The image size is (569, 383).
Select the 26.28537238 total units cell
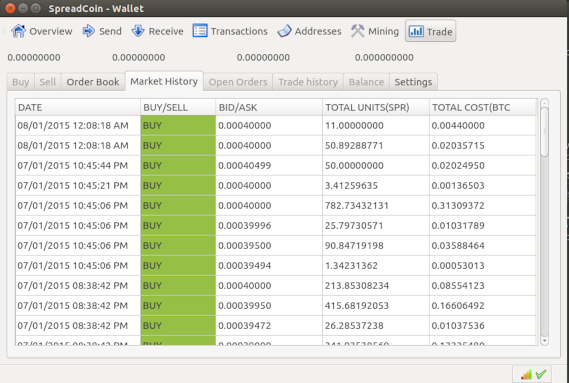coord(376,325)
